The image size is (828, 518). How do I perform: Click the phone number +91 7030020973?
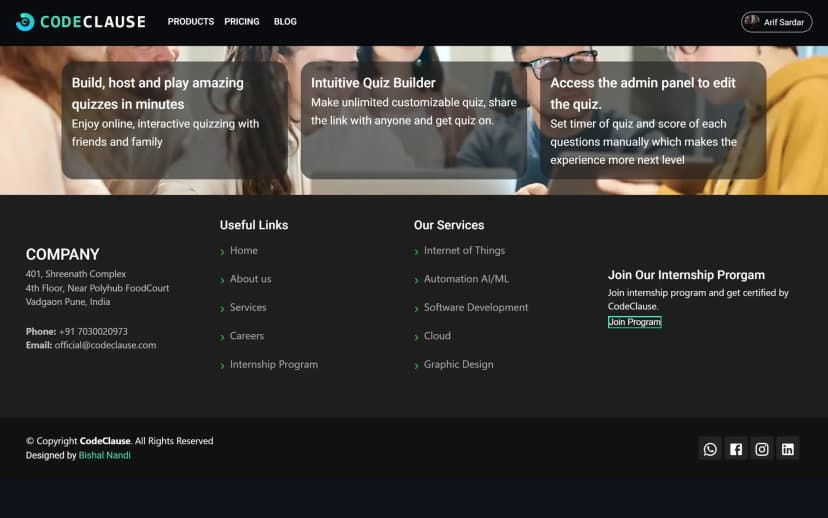(x=93, y=331)
